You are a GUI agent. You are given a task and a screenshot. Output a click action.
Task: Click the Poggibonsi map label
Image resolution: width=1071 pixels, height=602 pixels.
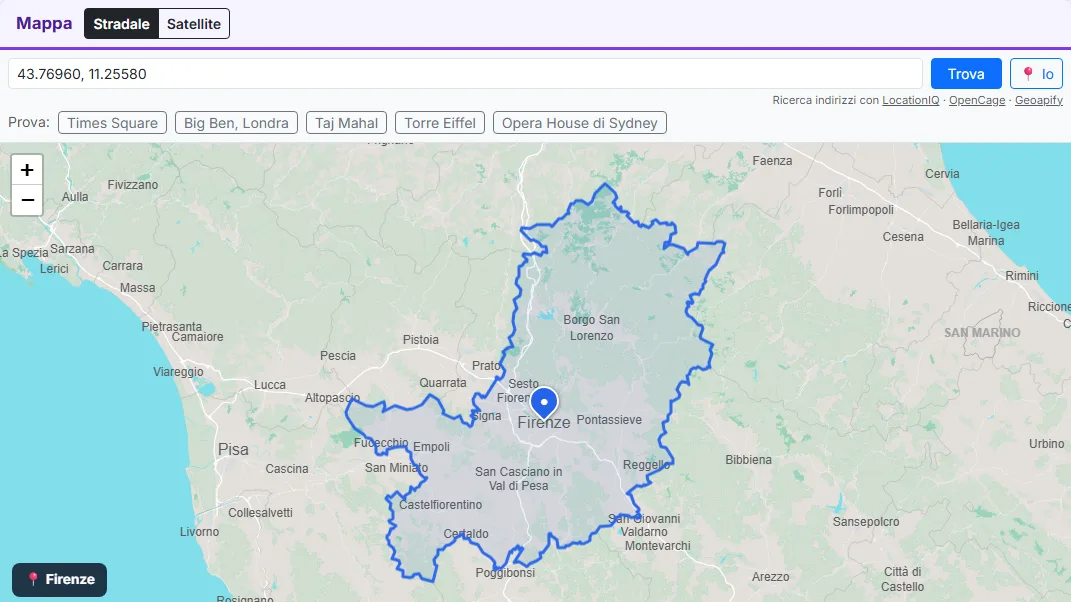(505, 573)
